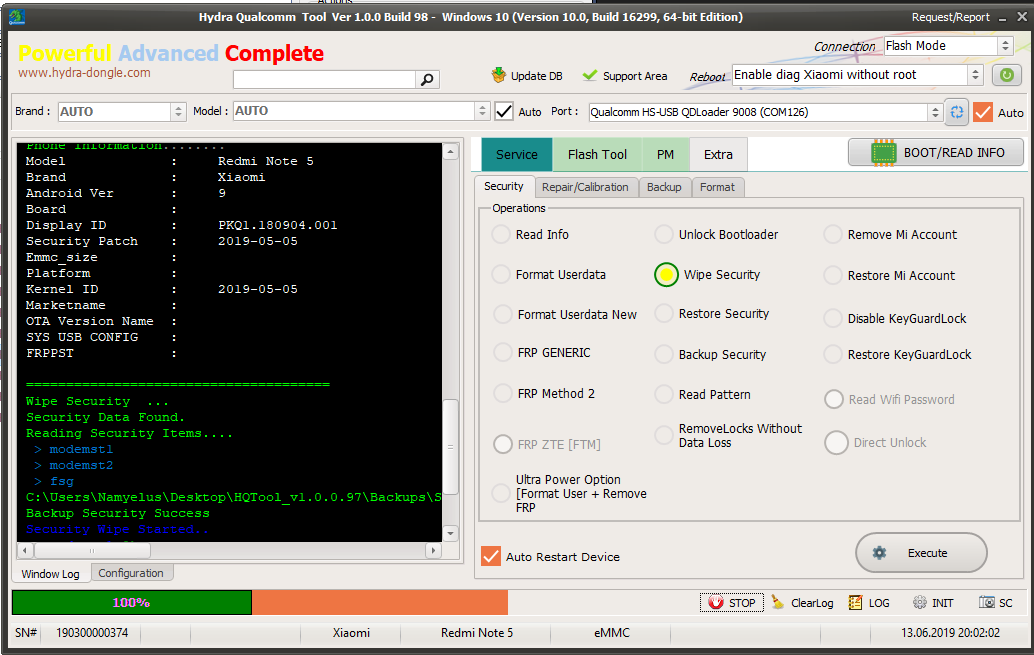Open the Model dropdown
The image size is (1034, 655).
482,111
